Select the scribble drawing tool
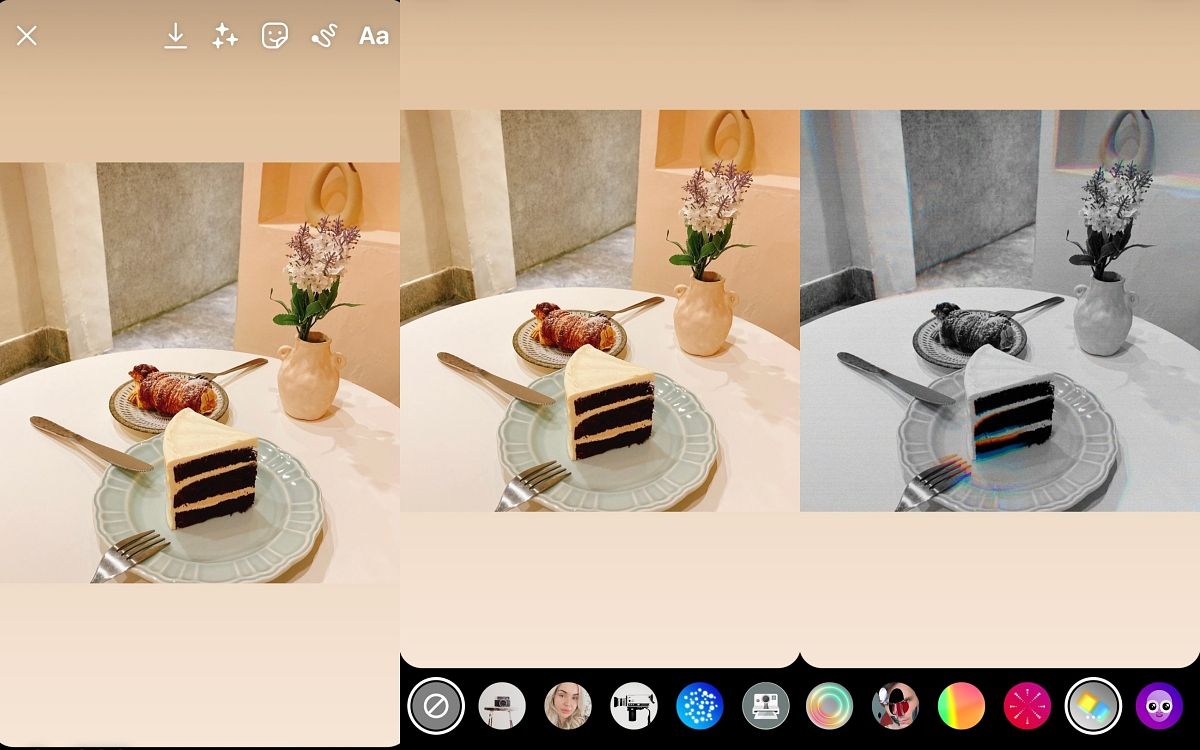 pos(323,36)
